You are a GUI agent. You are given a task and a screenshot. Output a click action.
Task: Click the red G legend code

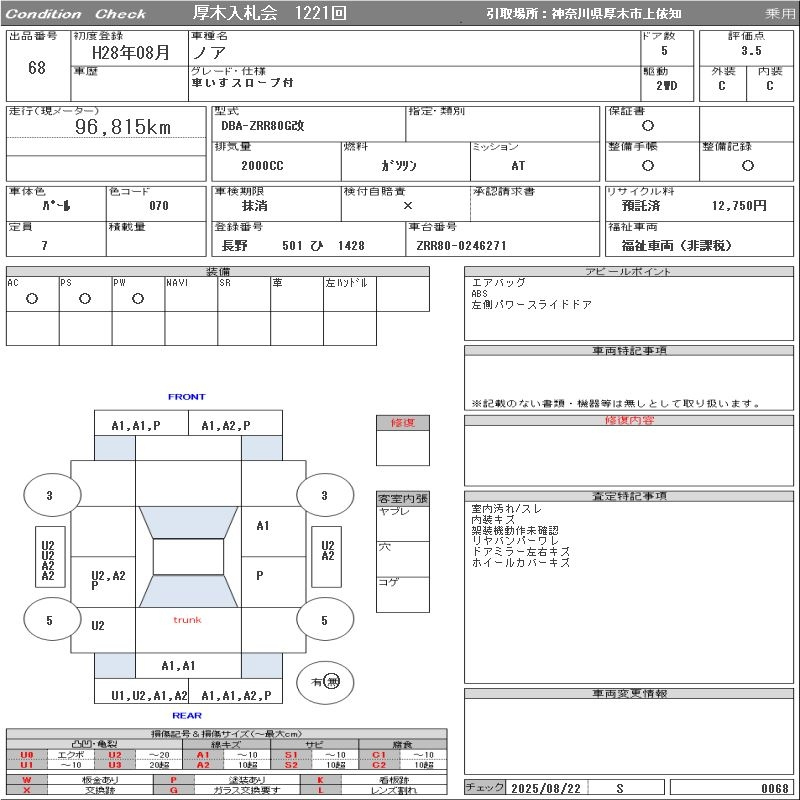point(173,790)
